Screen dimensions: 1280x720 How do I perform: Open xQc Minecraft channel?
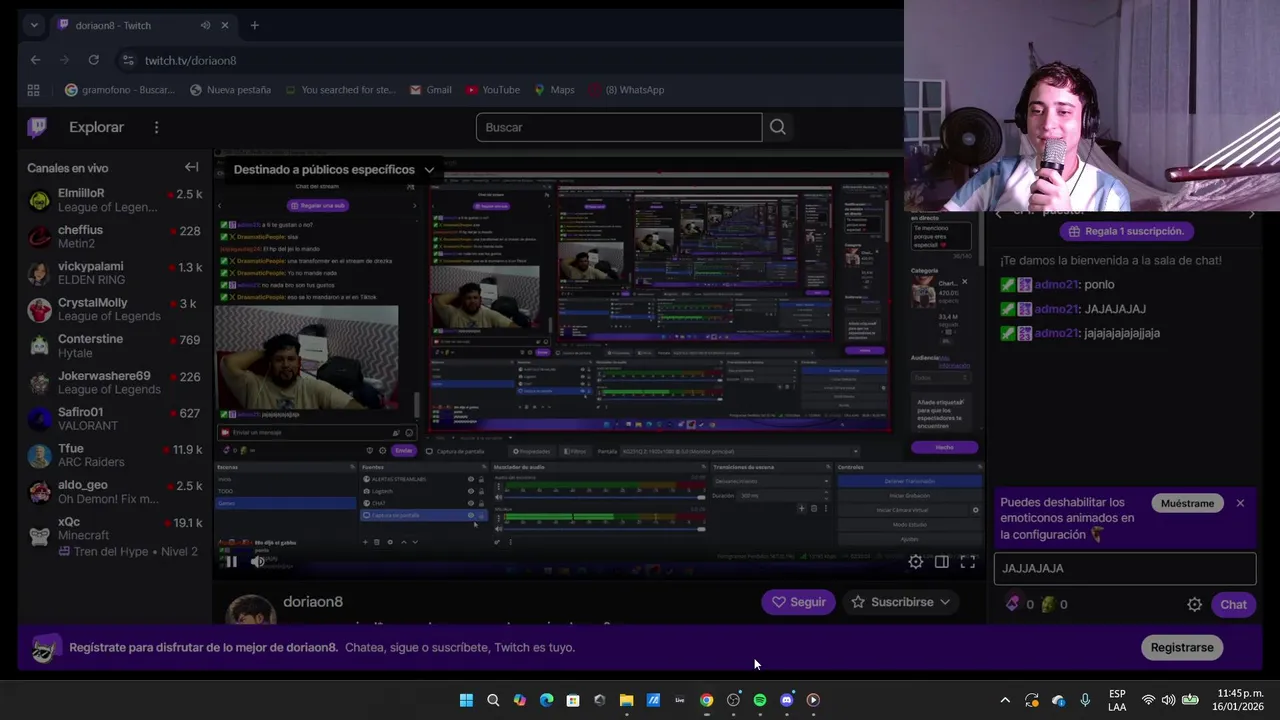(115, 536)
